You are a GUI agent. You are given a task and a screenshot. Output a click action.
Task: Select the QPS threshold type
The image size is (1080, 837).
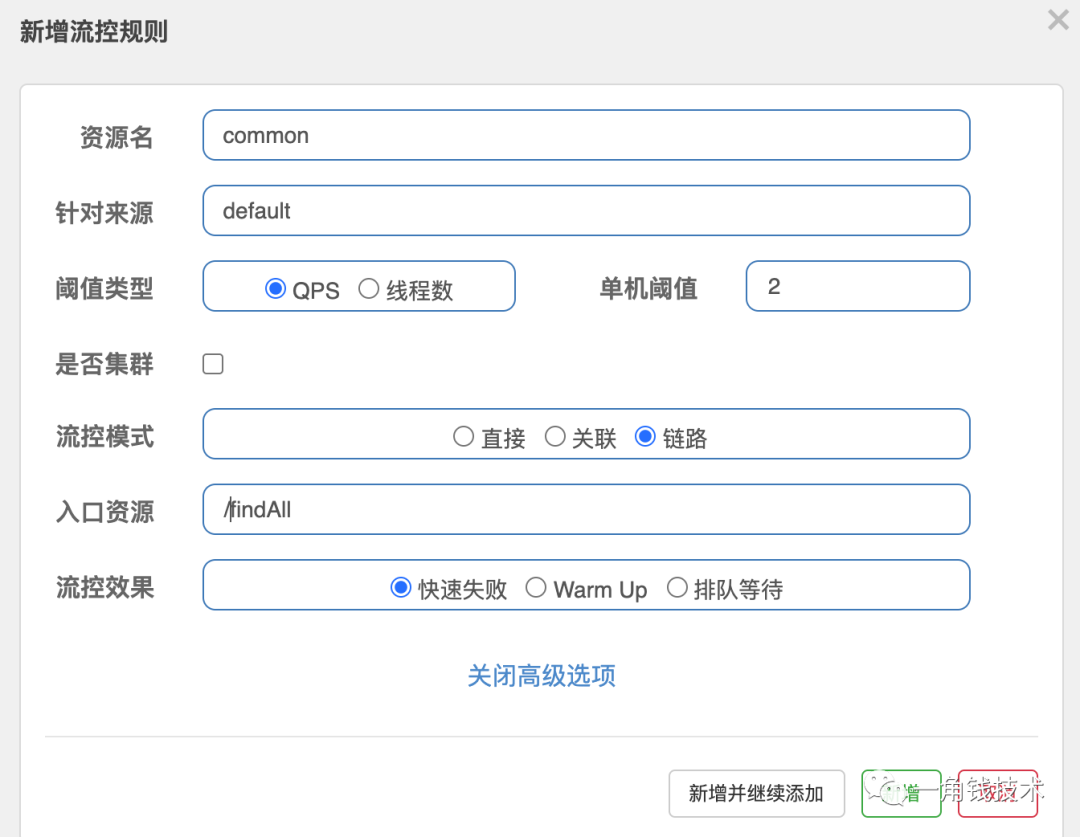(x=276, y=289)
